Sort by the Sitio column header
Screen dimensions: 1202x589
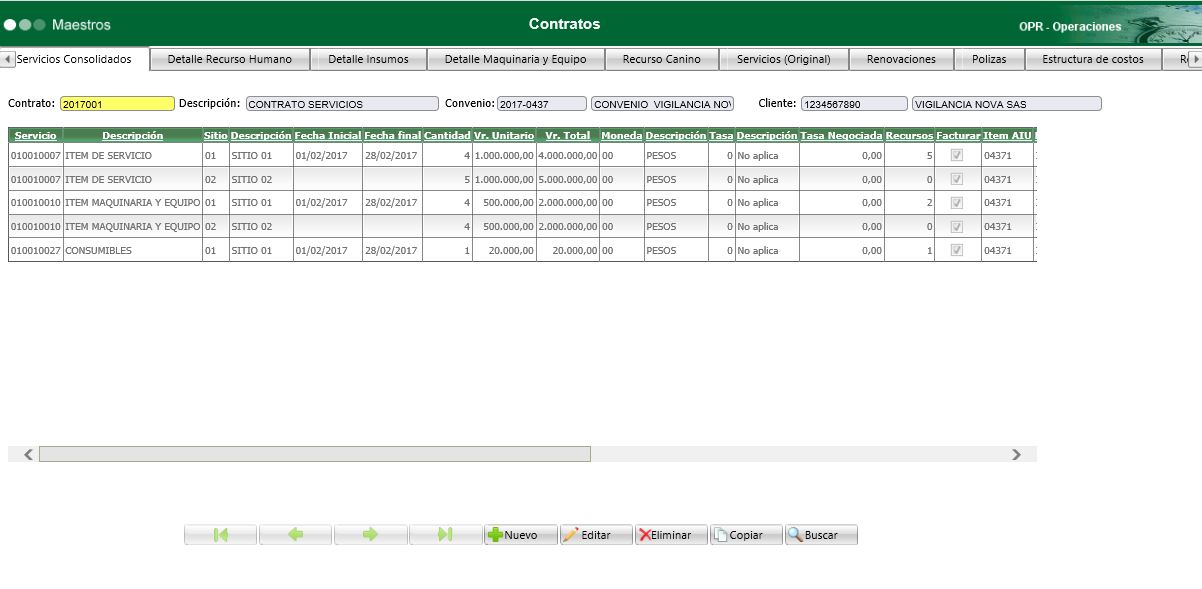(x=215, y=135)
